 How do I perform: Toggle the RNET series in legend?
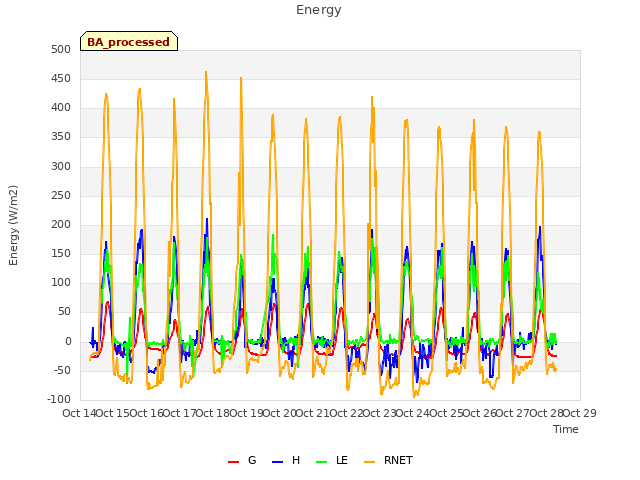point(388,460)
